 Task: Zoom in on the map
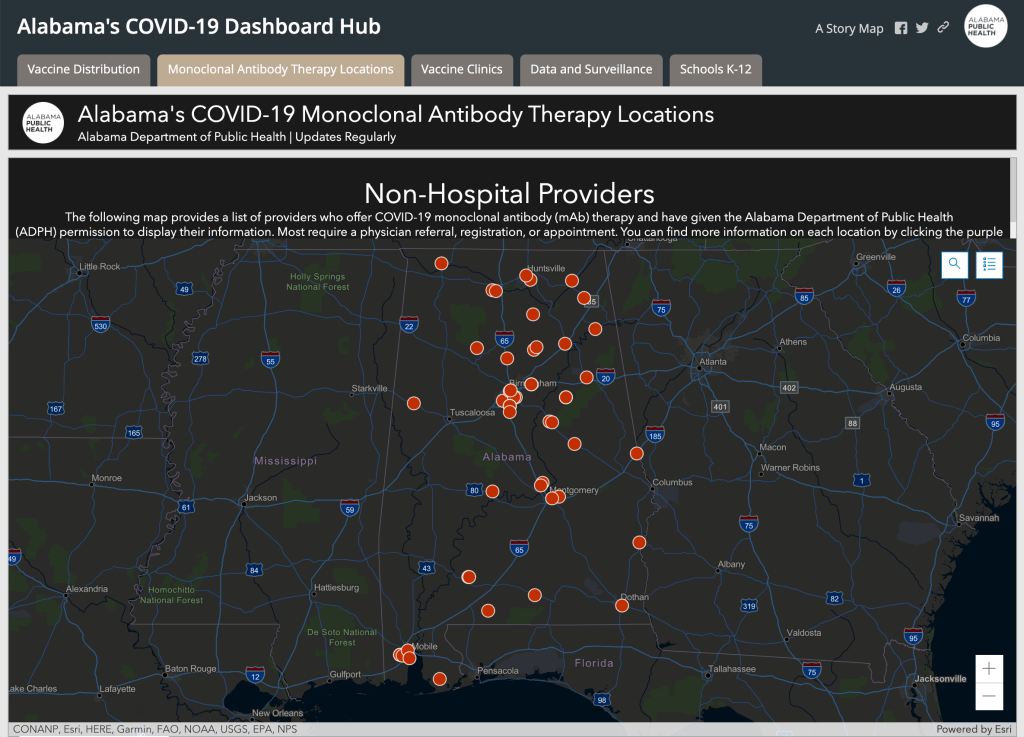click(x=989, y=669)
